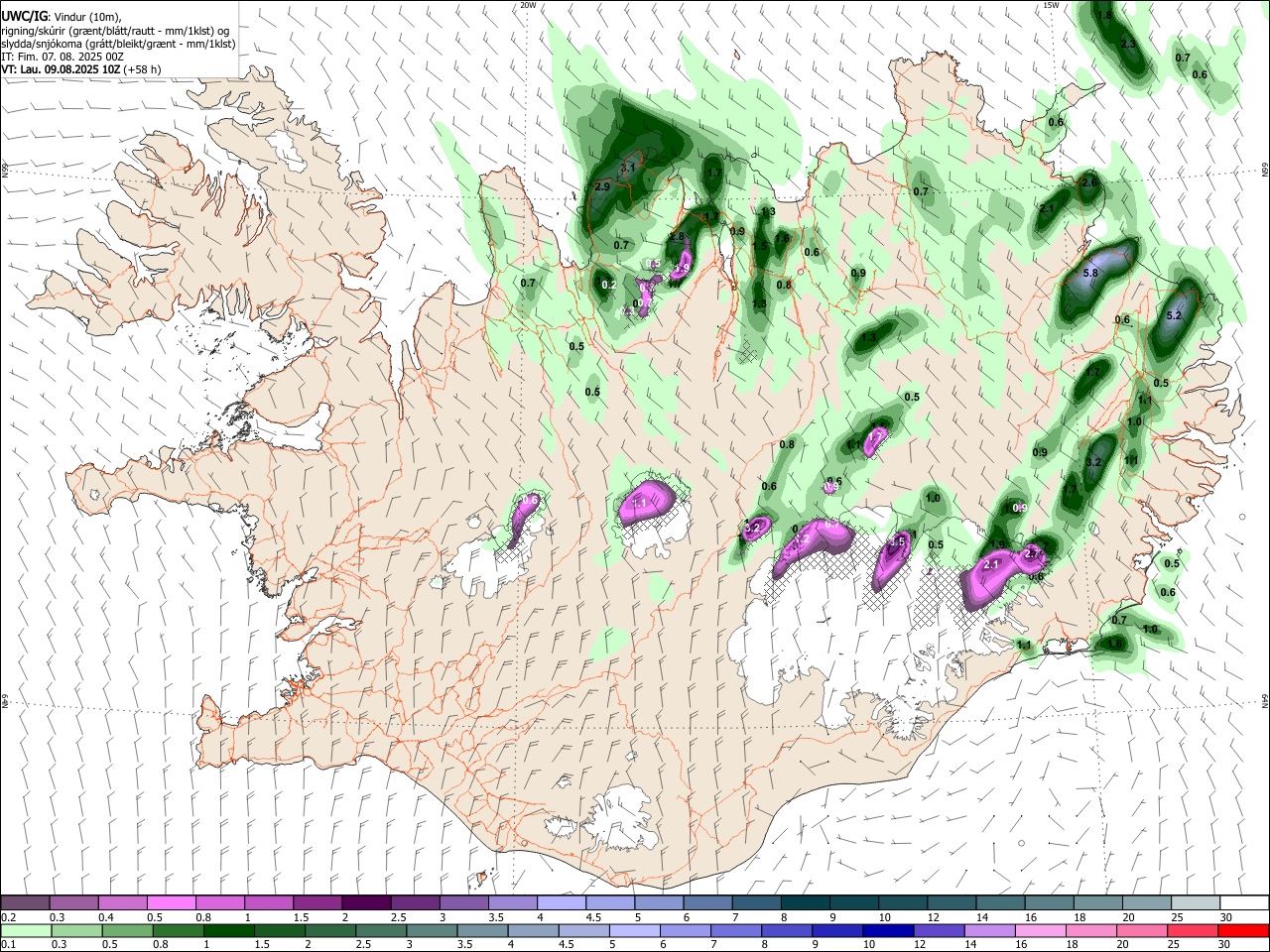Click the 5.8 precipitation value on the map
This screenshot has width=1270, height=952.
(1090, 273)
